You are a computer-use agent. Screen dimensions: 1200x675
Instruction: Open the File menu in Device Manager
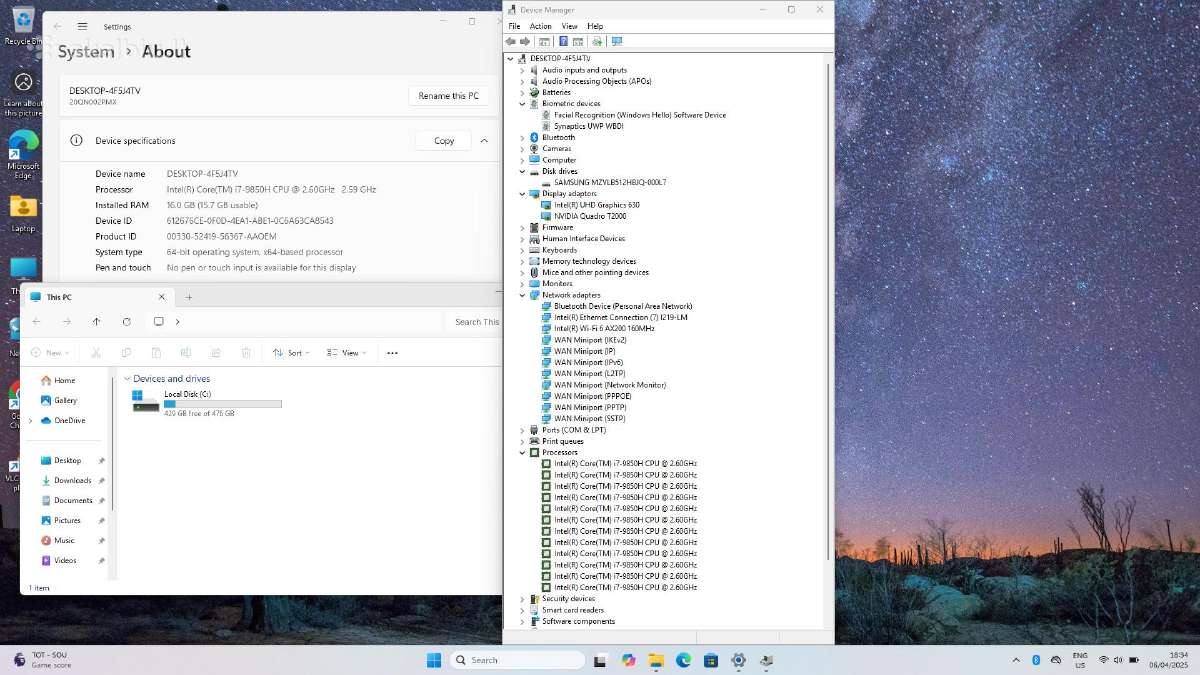tap(514, 26)
